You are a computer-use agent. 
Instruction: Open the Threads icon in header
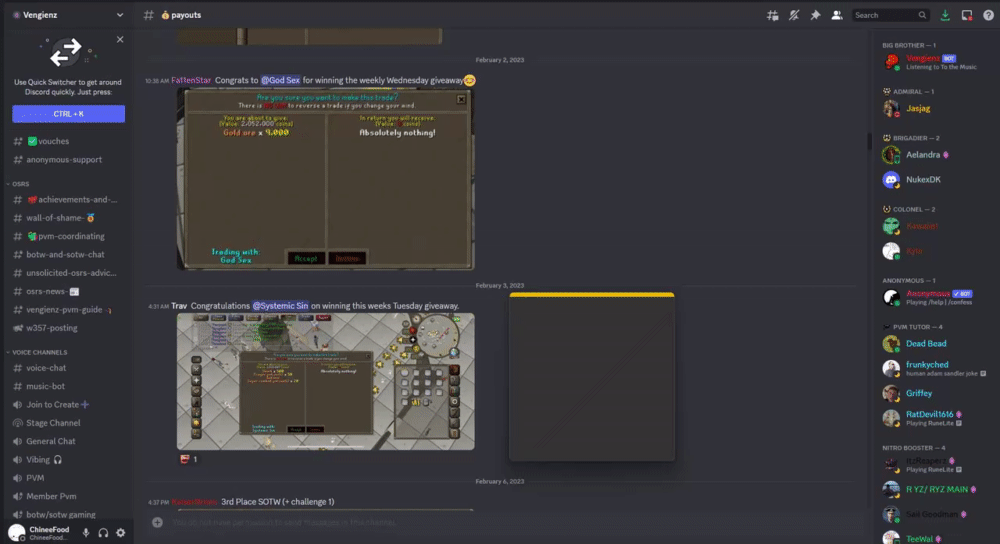(772, 15)
